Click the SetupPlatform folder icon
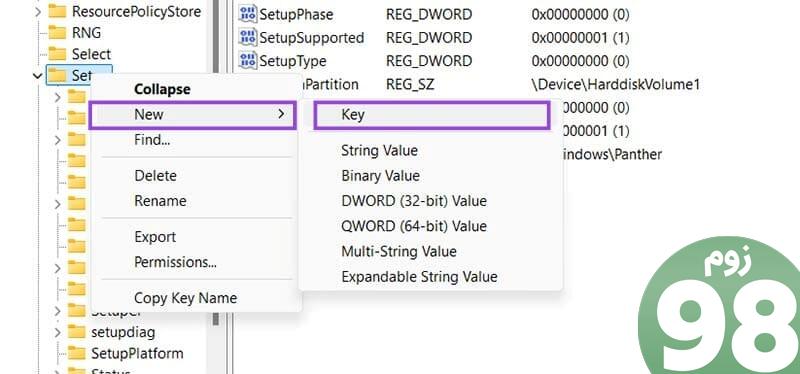This screenshot has height=374, width=800. (77, 354)
